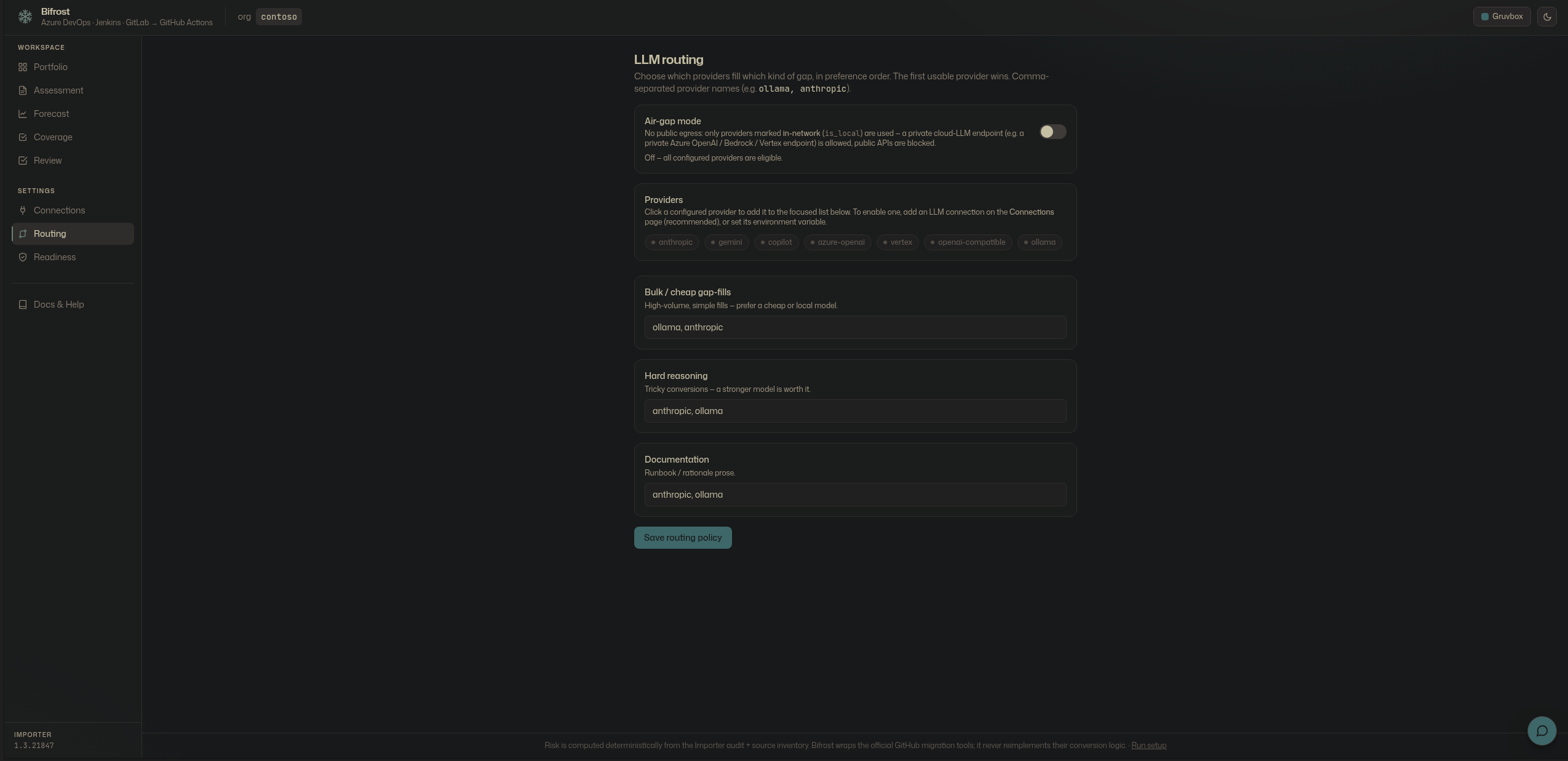Select the Routing sidebar item
Screen dimensions: 1568x761
73,234
